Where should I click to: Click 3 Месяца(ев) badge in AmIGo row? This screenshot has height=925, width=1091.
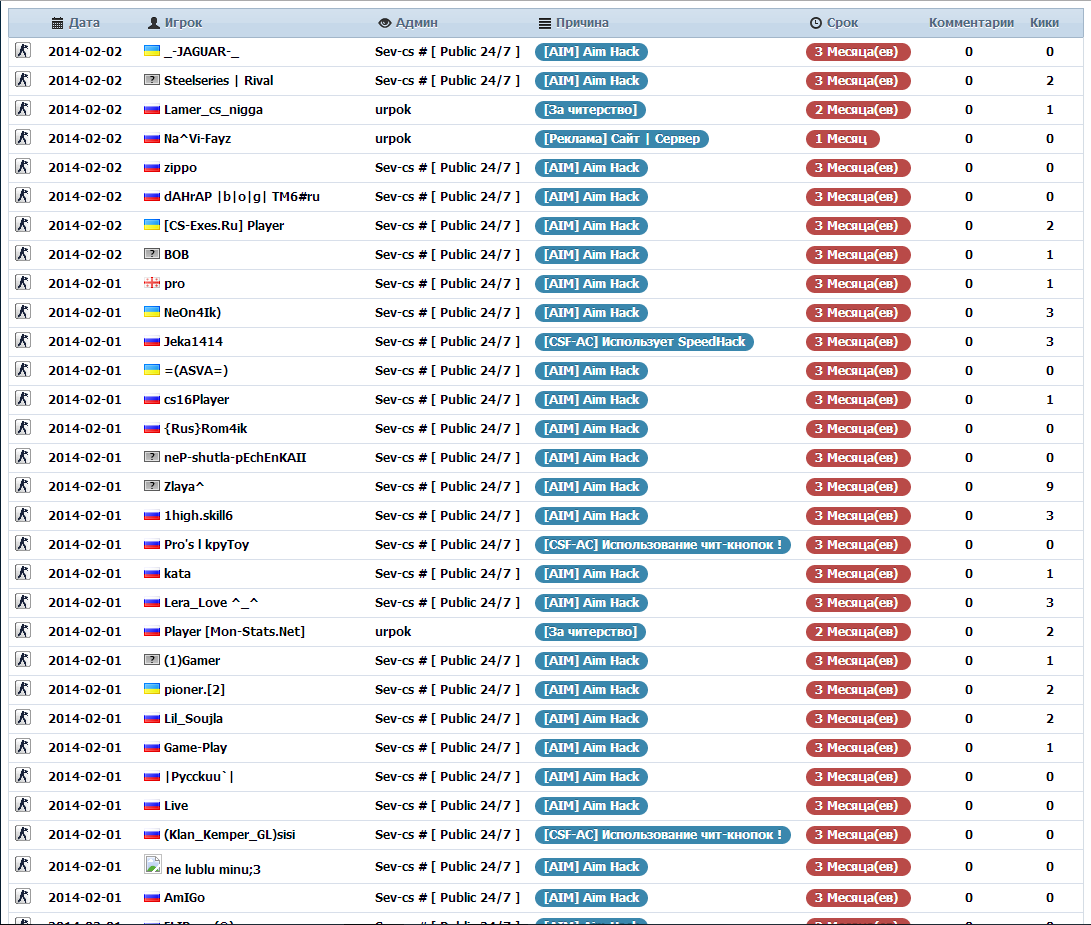pyautogui.click(x=858, y=898)
